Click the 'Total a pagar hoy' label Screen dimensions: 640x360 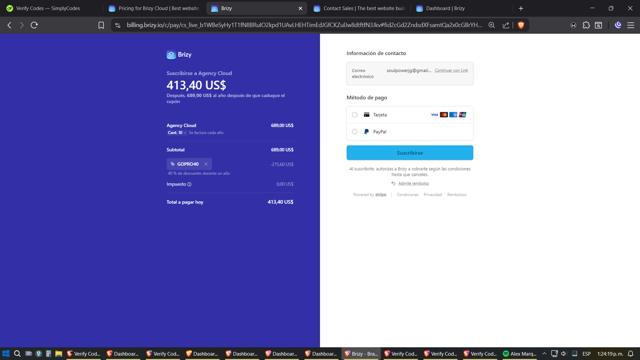point(185,202)
